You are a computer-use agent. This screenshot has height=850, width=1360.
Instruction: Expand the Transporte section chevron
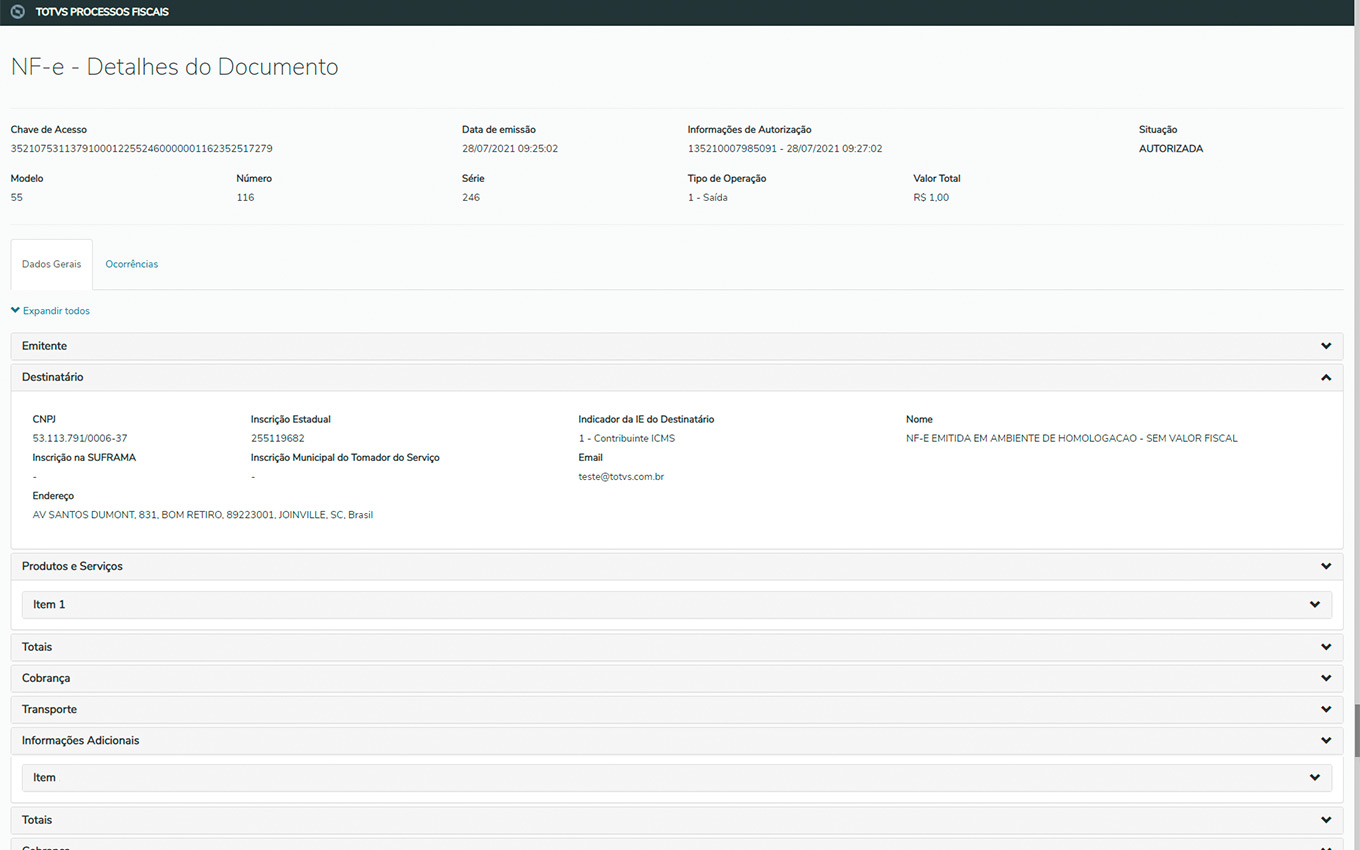pyautogui.click(x=1326, y=709)
